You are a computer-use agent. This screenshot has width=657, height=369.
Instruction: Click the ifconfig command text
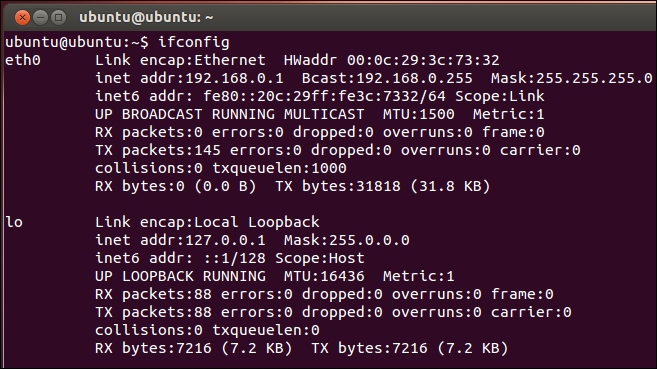click(194, 42)
